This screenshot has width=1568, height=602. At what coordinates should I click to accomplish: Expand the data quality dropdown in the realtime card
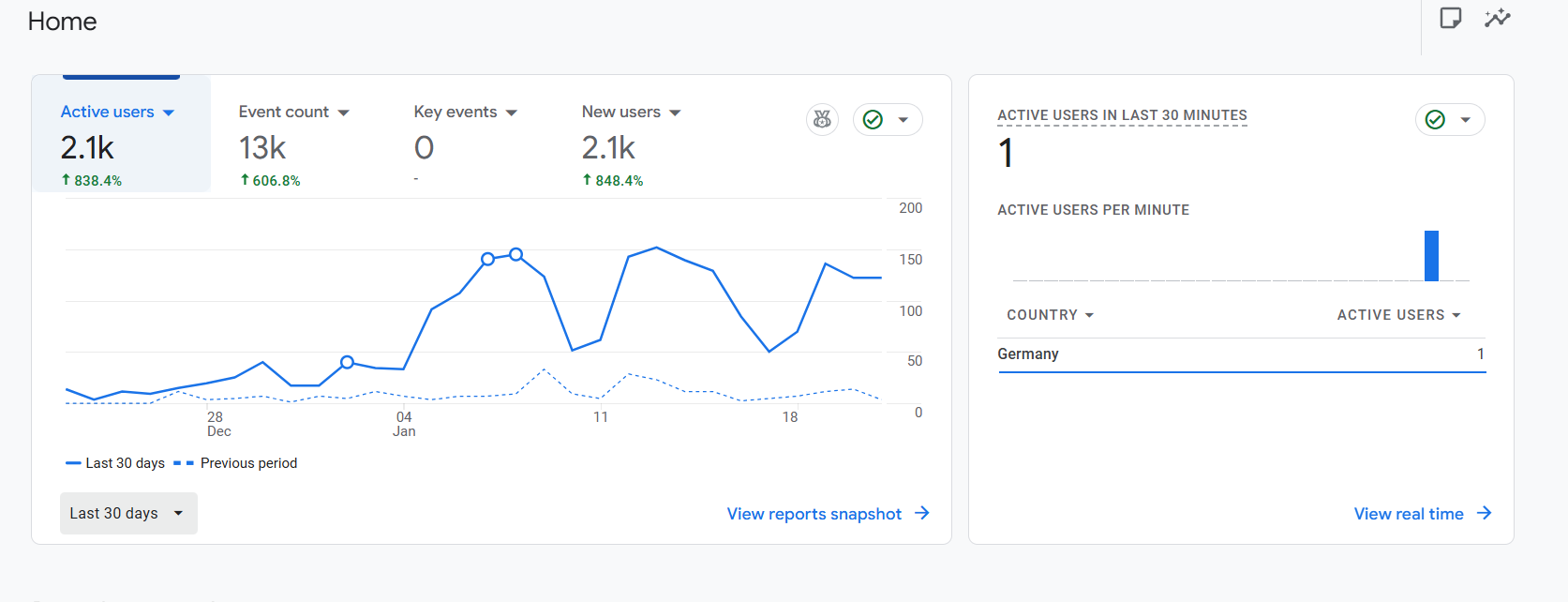pyautogui.click(x=1466, y=120)
